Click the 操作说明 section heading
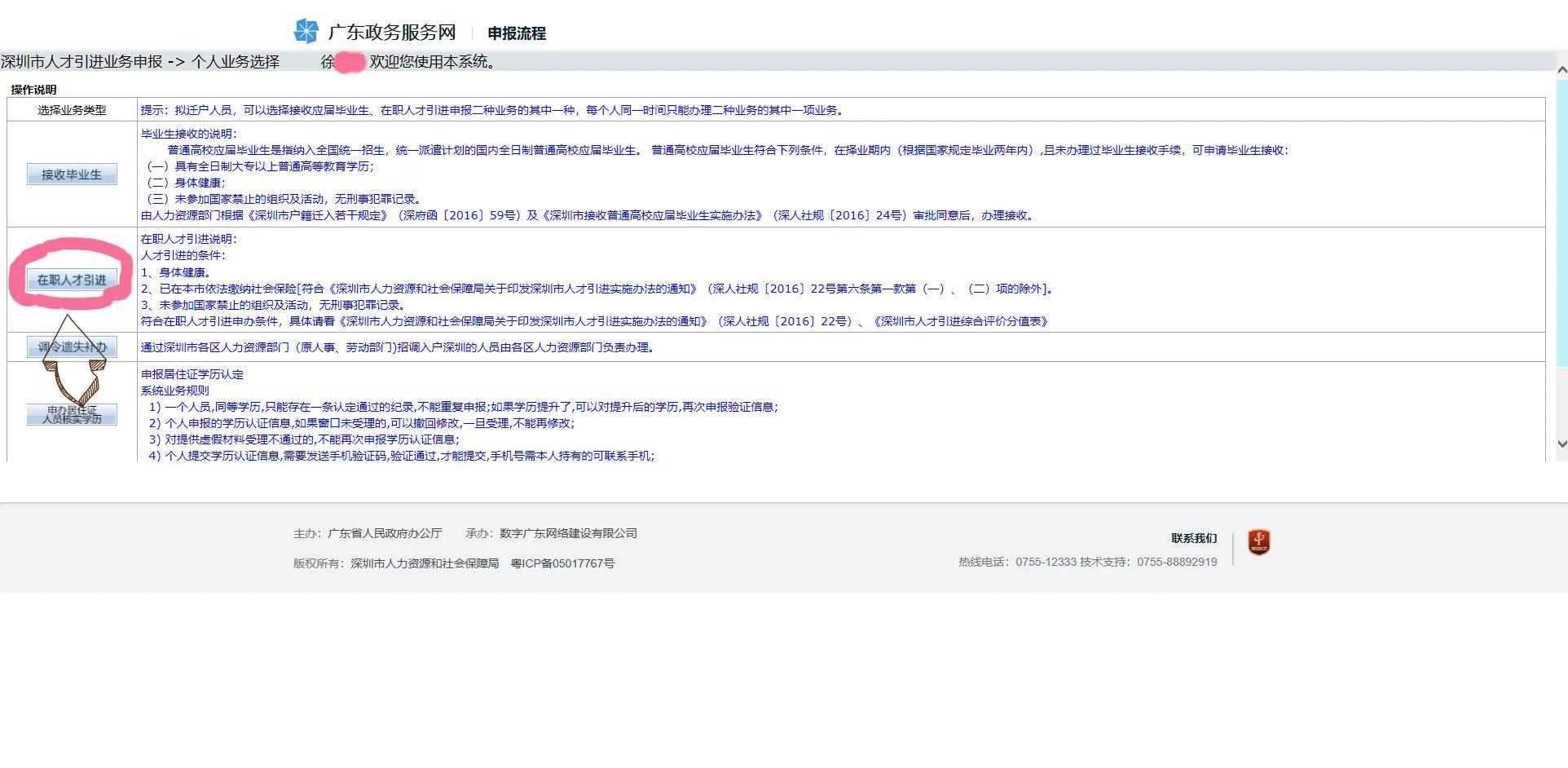Screen dimensions: 1568x768 [33, 90]
